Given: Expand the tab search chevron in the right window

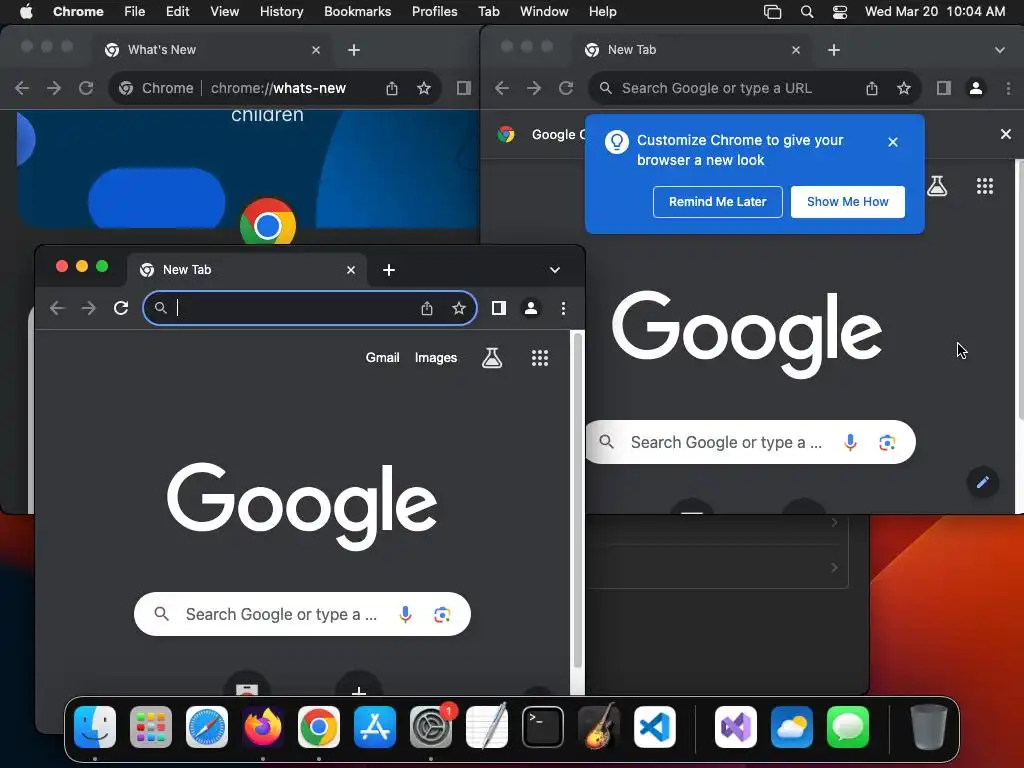Looking at the screenshot, I should [x=1000, y=50].
